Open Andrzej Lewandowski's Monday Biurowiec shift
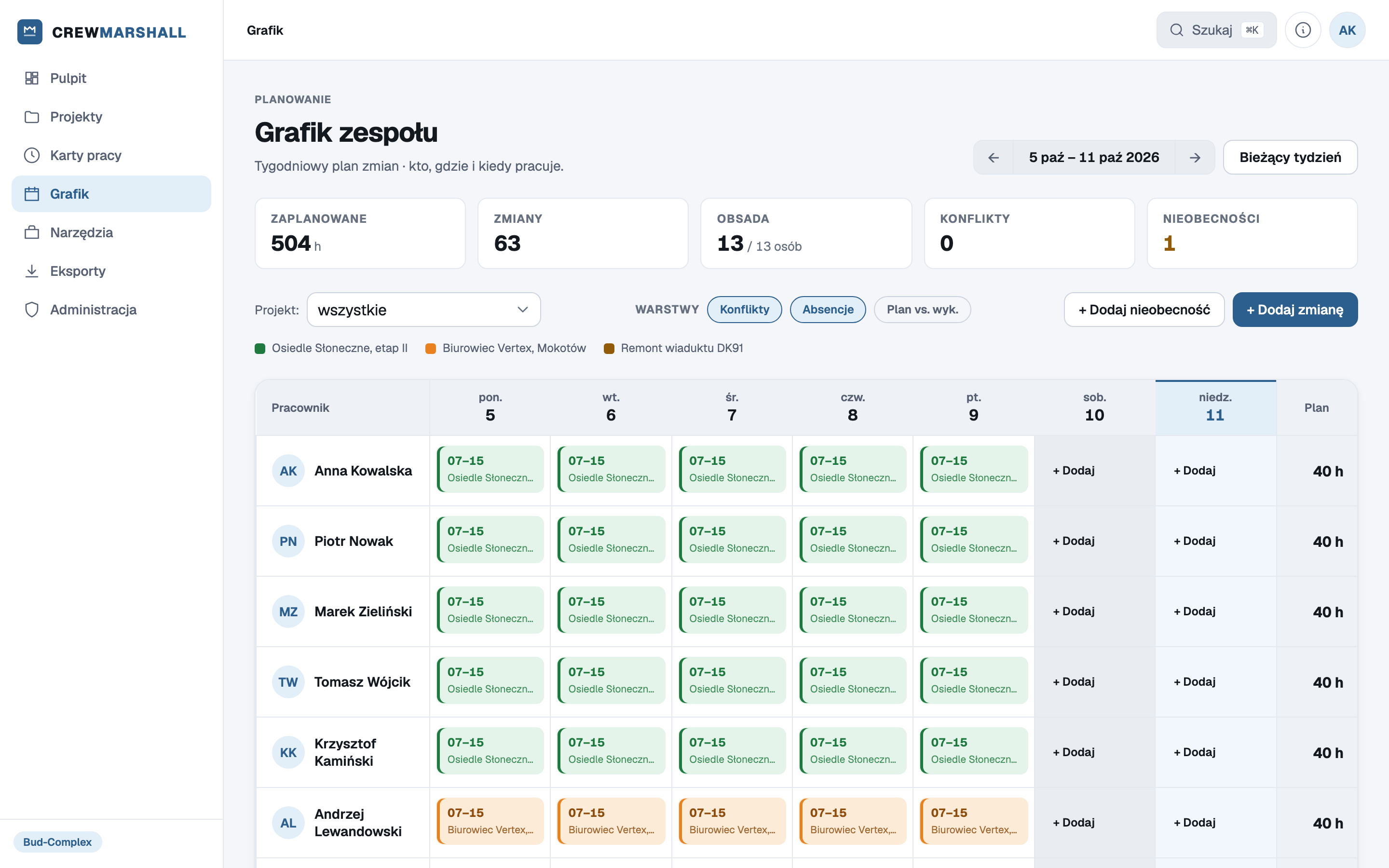 coord(490,821)
